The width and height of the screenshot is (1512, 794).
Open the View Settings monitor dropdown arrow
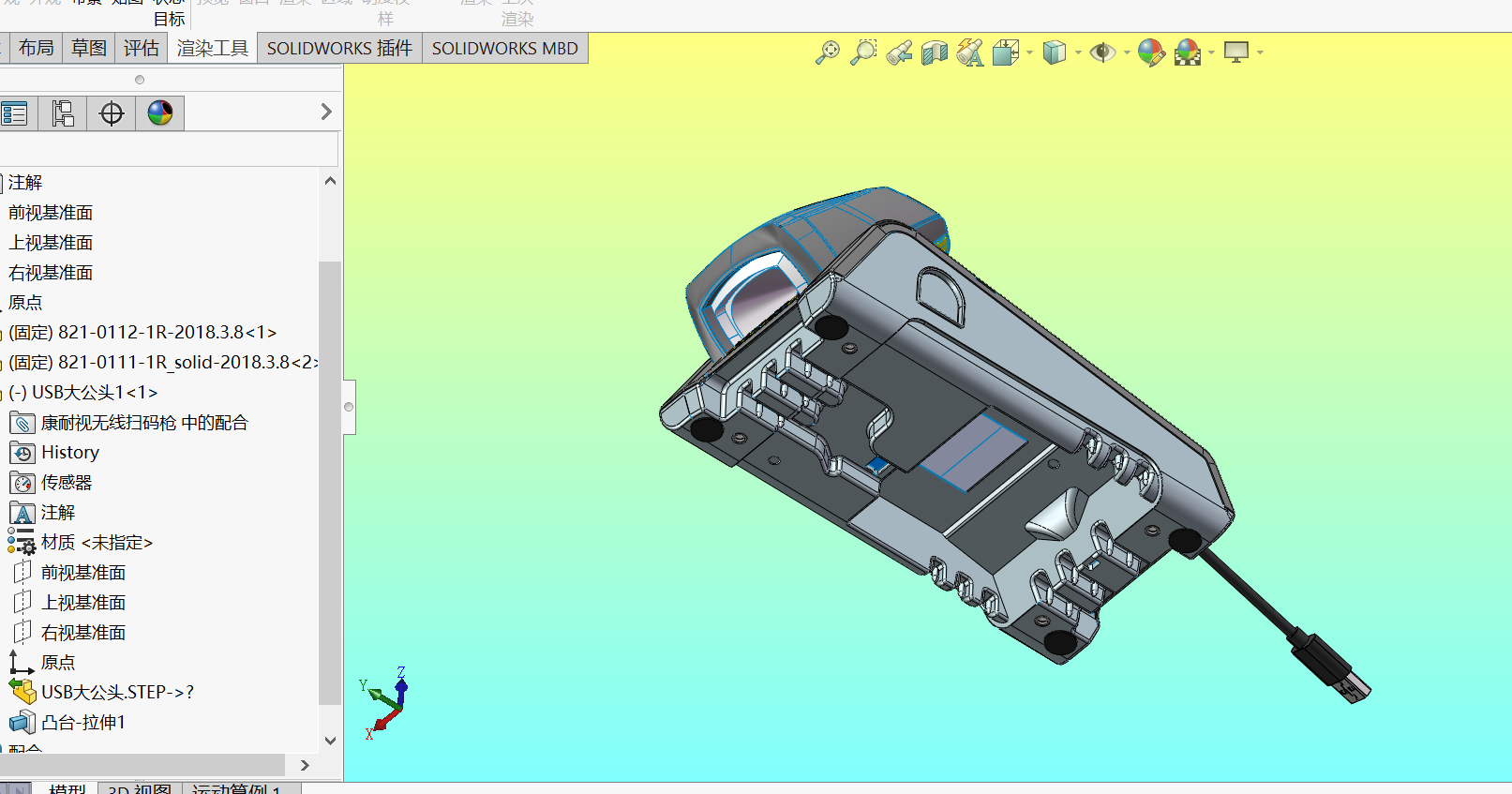click(1260, 52)
